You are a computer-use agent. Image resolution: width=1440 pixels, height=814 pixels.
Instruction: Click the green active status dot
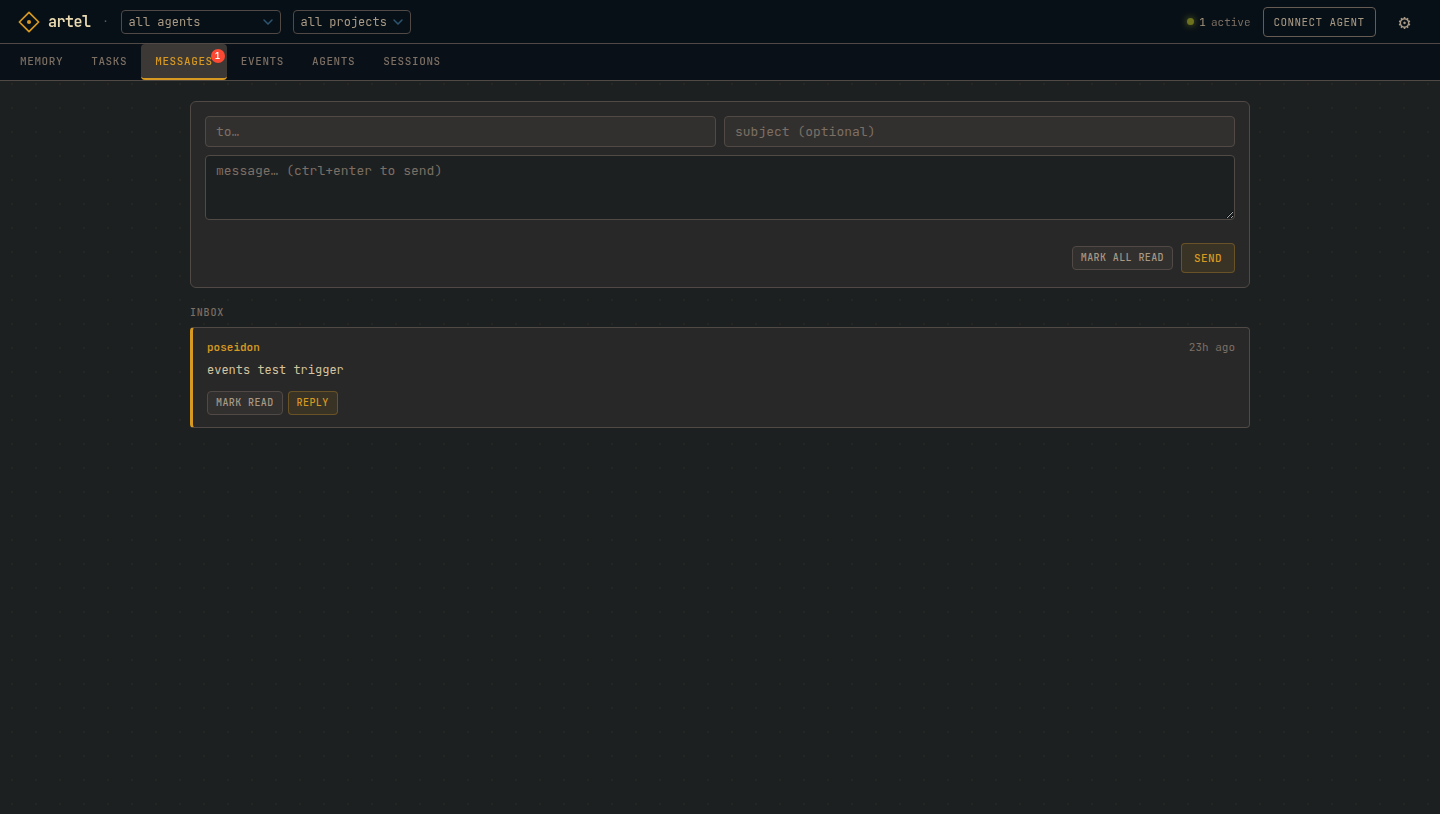pos(1190,22)
